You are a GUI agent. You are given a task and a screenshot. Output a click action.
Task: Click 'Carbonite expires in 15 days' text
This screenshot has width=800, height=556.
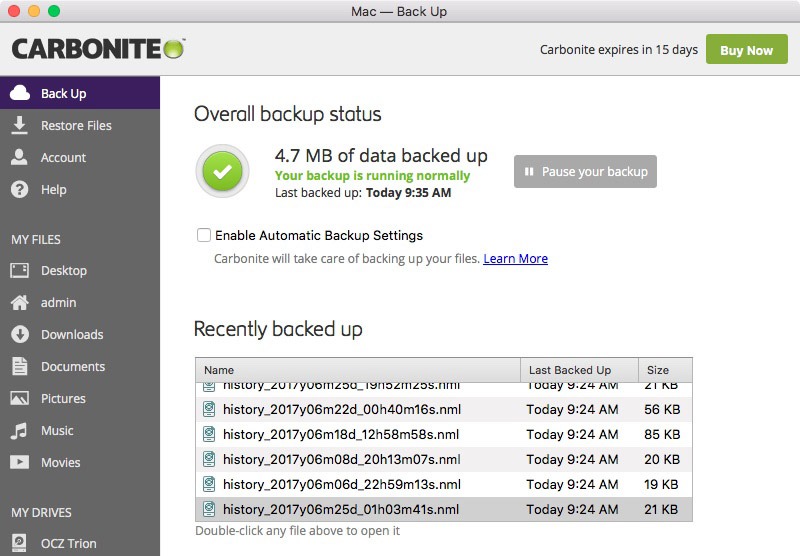coord(619,49)
